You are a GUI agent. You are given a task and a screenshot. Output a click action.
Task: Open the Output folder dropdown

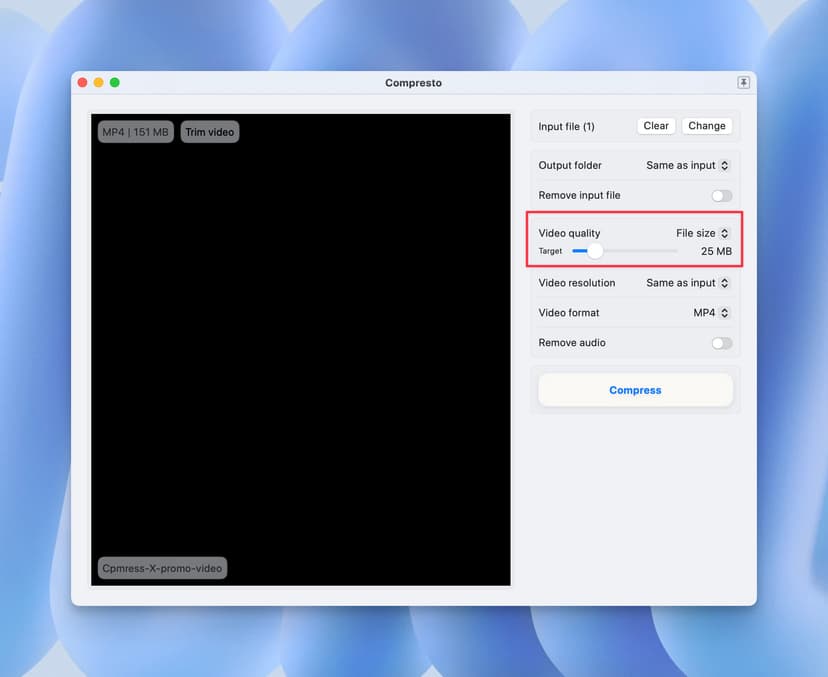(687, 165)
